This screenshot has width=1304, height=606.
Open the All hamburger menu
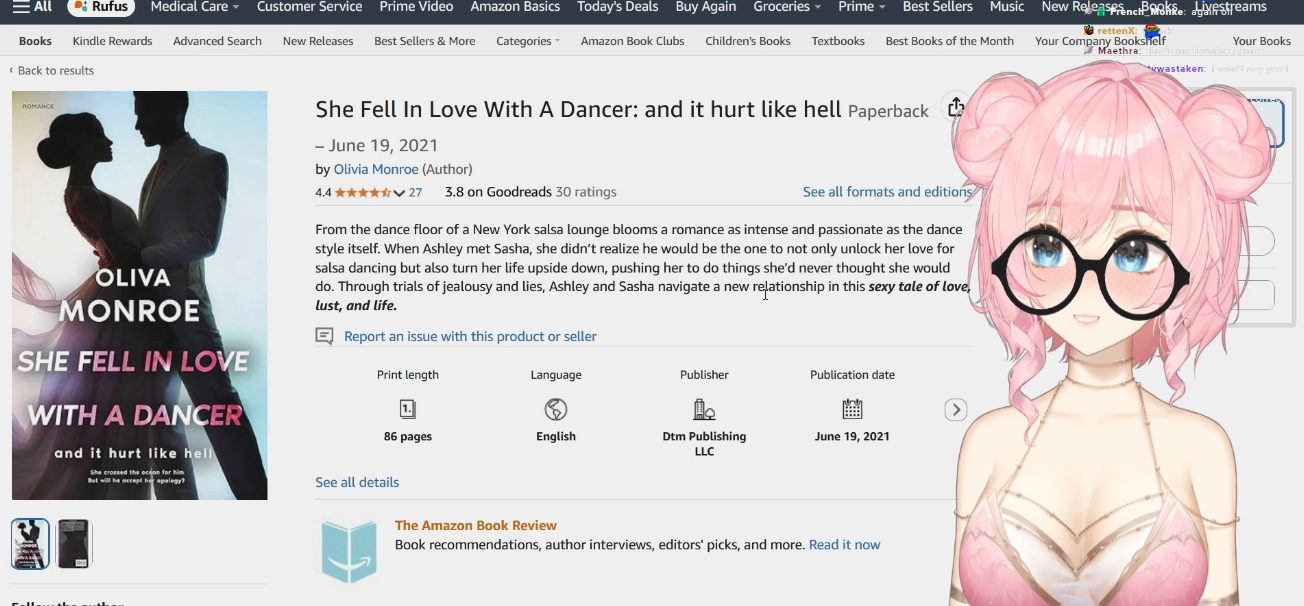32,7
